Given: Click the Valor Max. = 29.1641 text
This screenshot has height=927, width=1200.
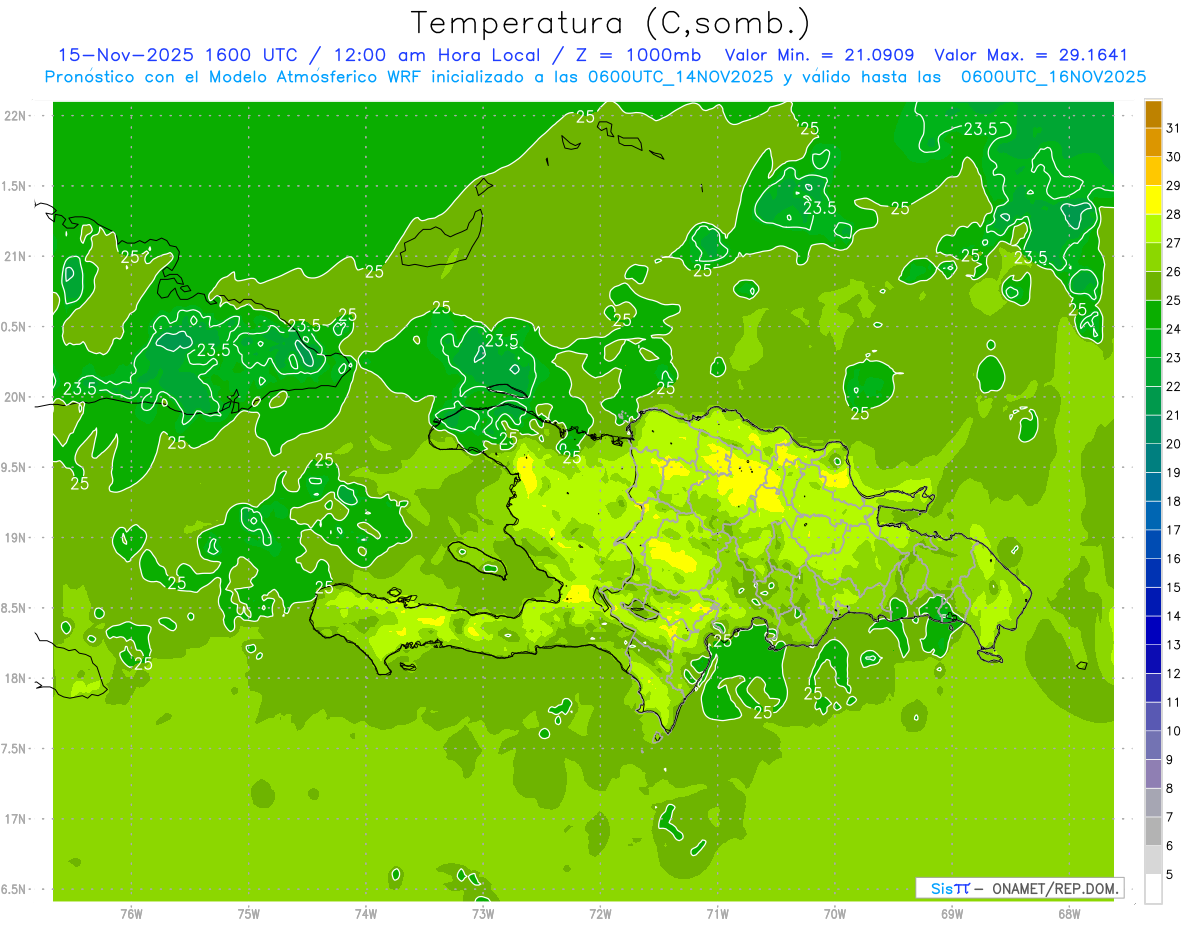Looking at the screenshot, I should coord(1030,55).
